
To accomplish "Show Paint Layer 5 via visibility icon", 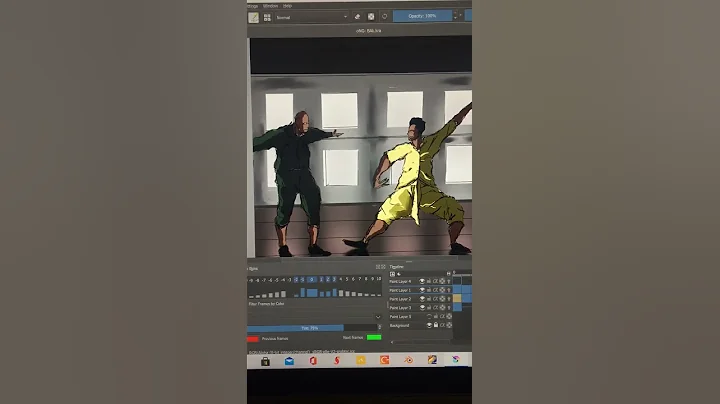I will click(429, 316).
